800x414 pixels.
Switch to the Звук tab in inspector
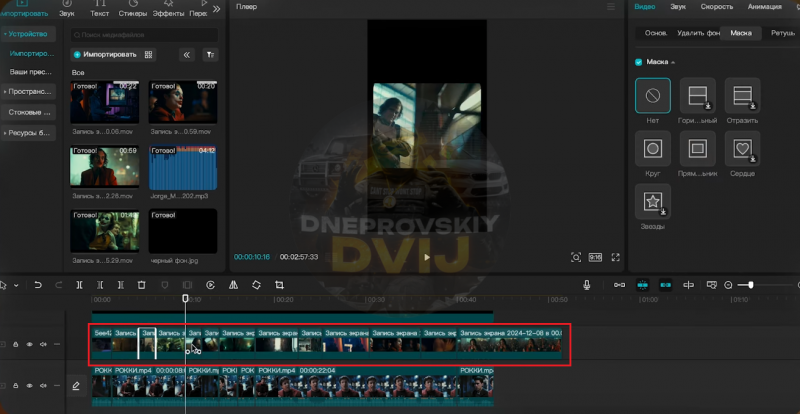click(678, 7)
